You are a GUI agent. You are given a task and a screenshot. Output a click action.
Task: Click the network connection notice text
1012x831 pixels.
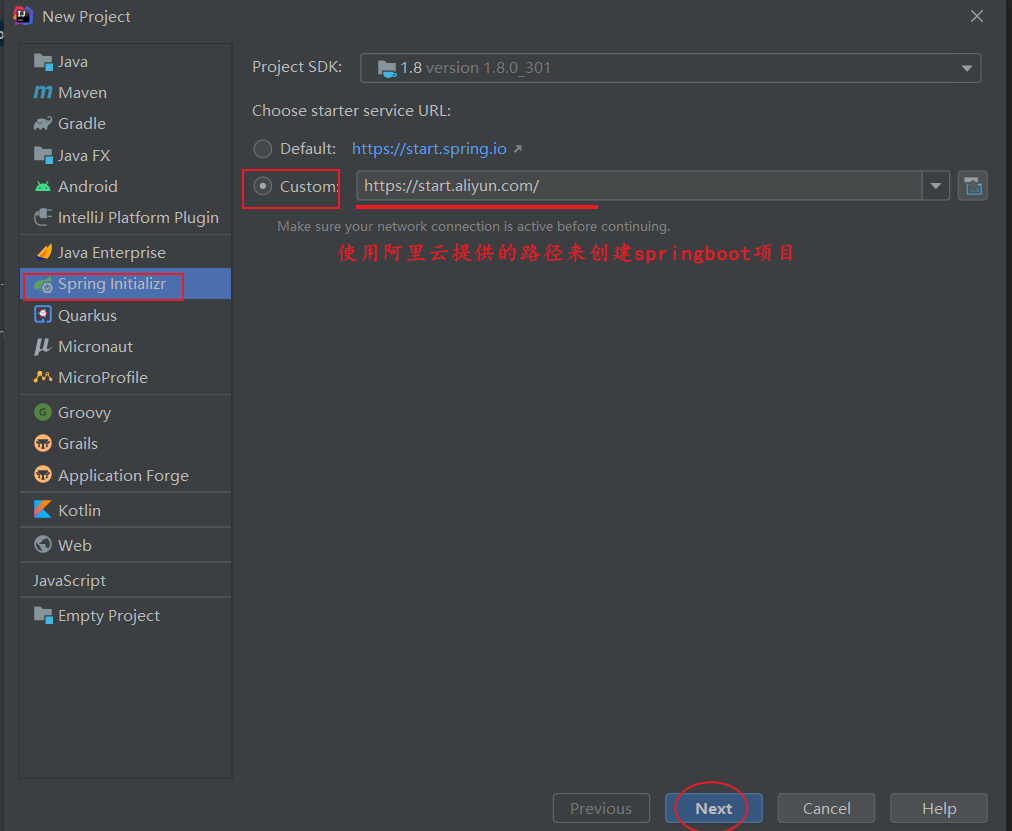tap(474, 226)
